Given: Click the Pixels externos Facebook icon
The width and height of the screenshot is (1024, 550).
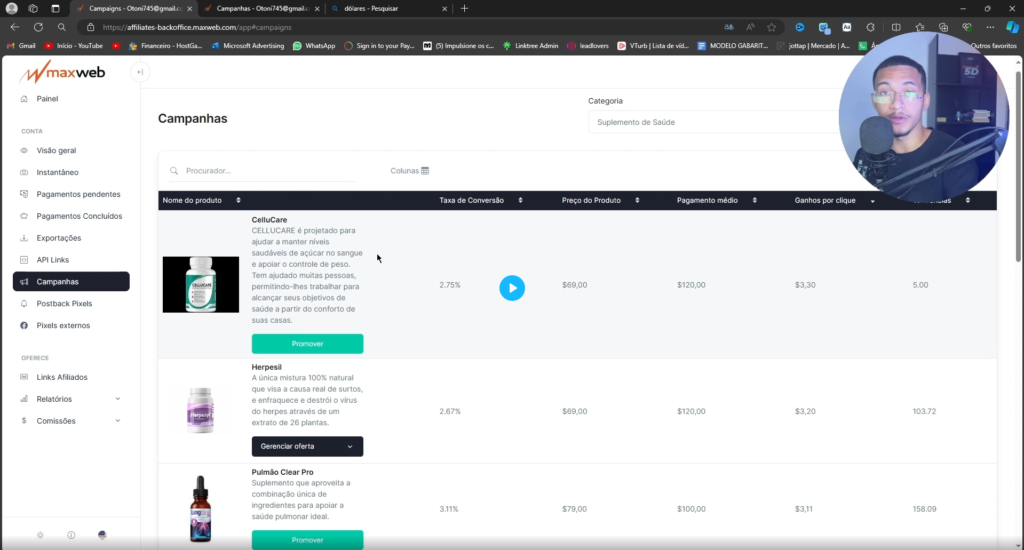Looking at the screenshot, I should pos(25,326).
